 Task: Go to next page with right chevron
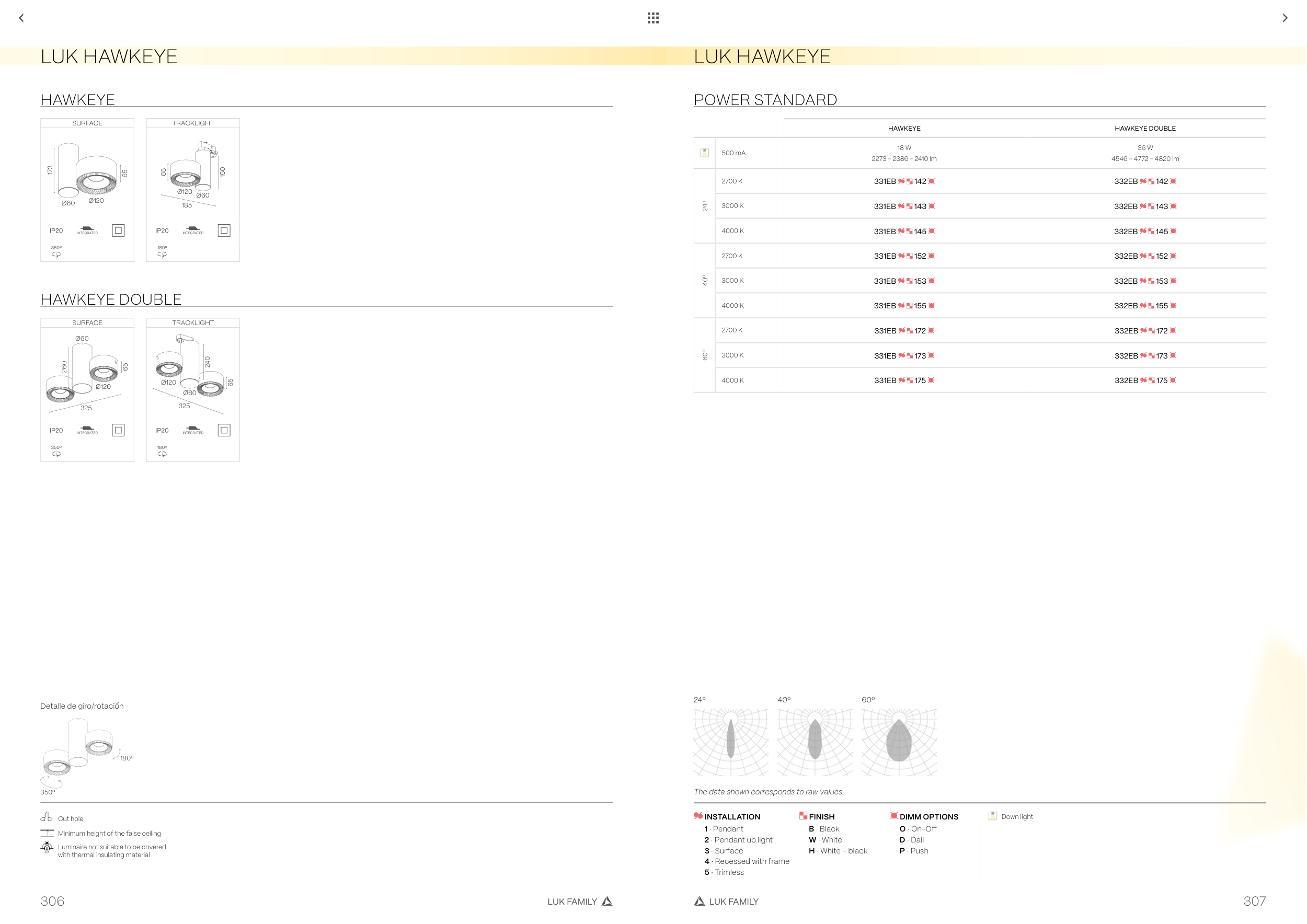[x=1285, y=18]
